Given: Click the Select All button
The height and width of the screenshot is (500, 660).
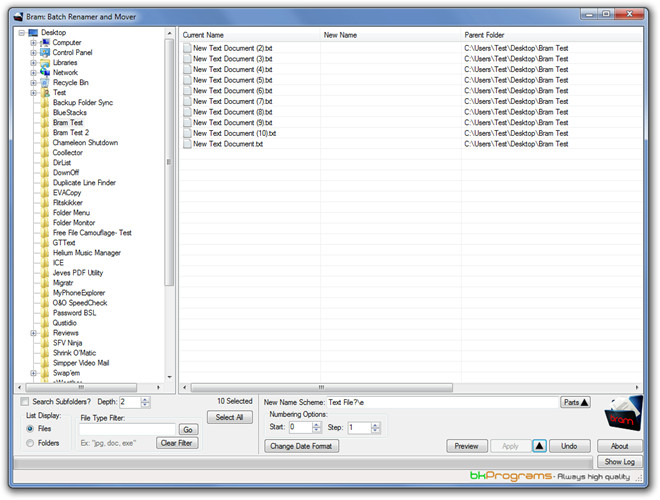Looking at the screenshot, I should [x=229, y=417].
